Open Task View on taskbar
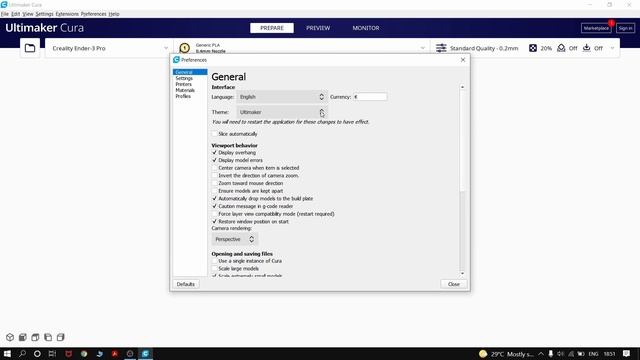 pos(52,354)
